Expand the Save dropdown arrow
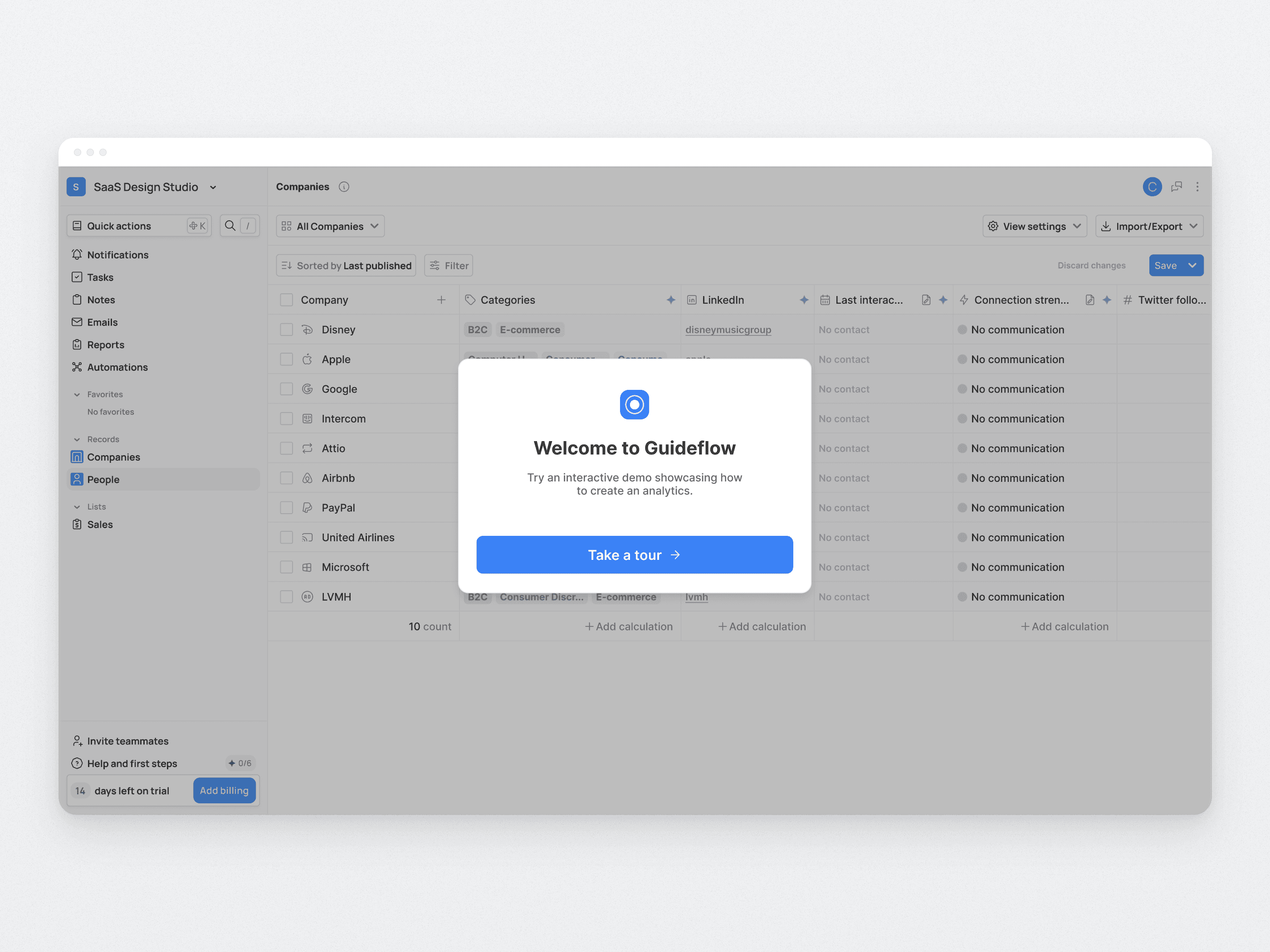Screen dimensions: 1270x952 1193,266
